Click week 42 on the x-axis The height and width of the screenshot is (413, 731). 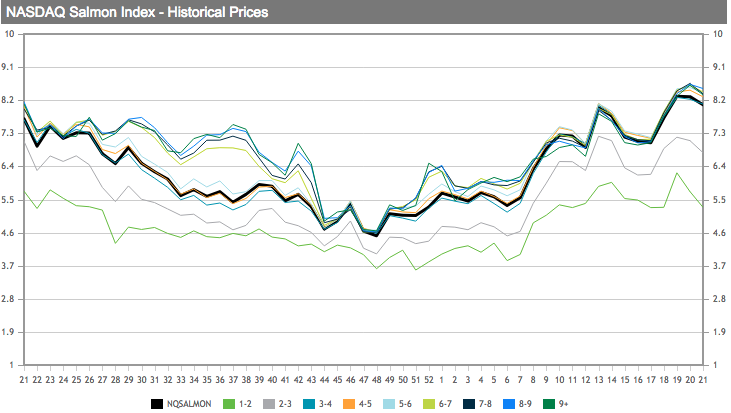tap(298, 380)
